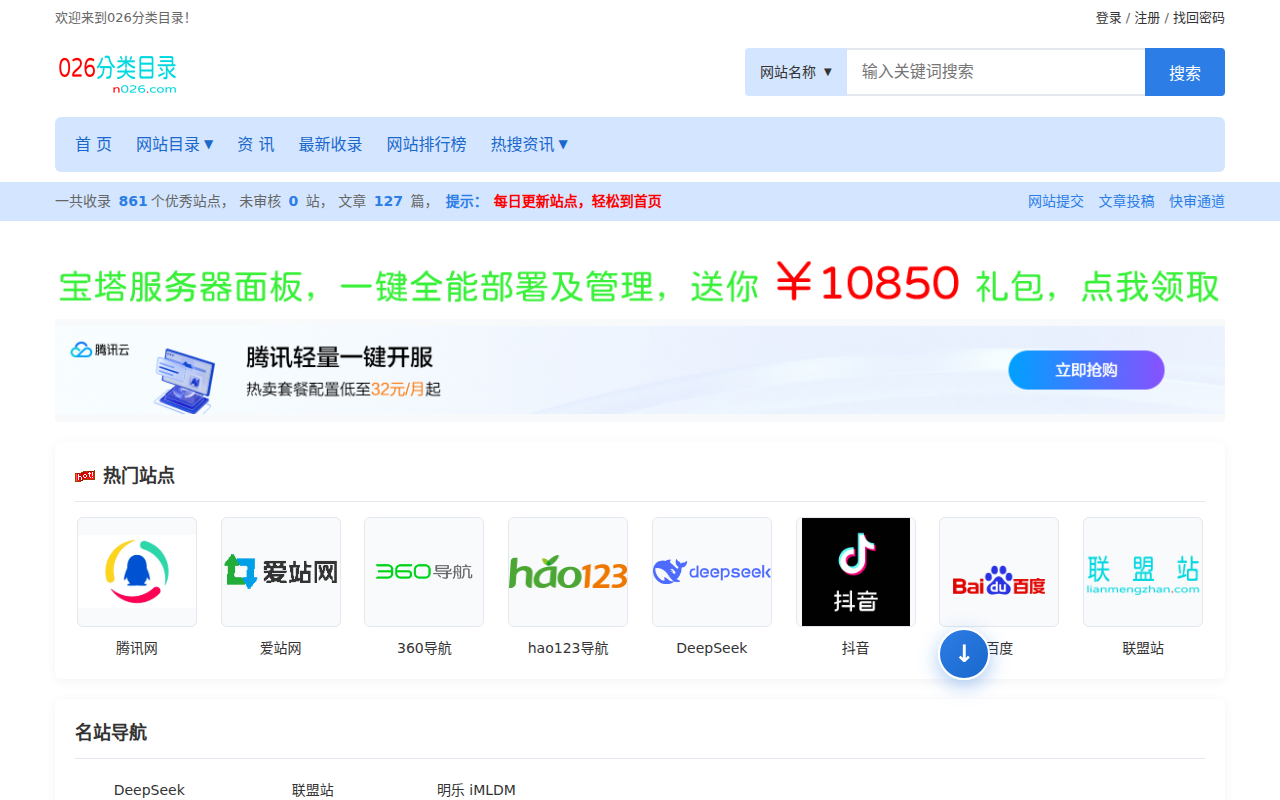This screenshot has width=1280, height=800.
Task: Click the 026分类目录 site logo
Action: (117, 73)
